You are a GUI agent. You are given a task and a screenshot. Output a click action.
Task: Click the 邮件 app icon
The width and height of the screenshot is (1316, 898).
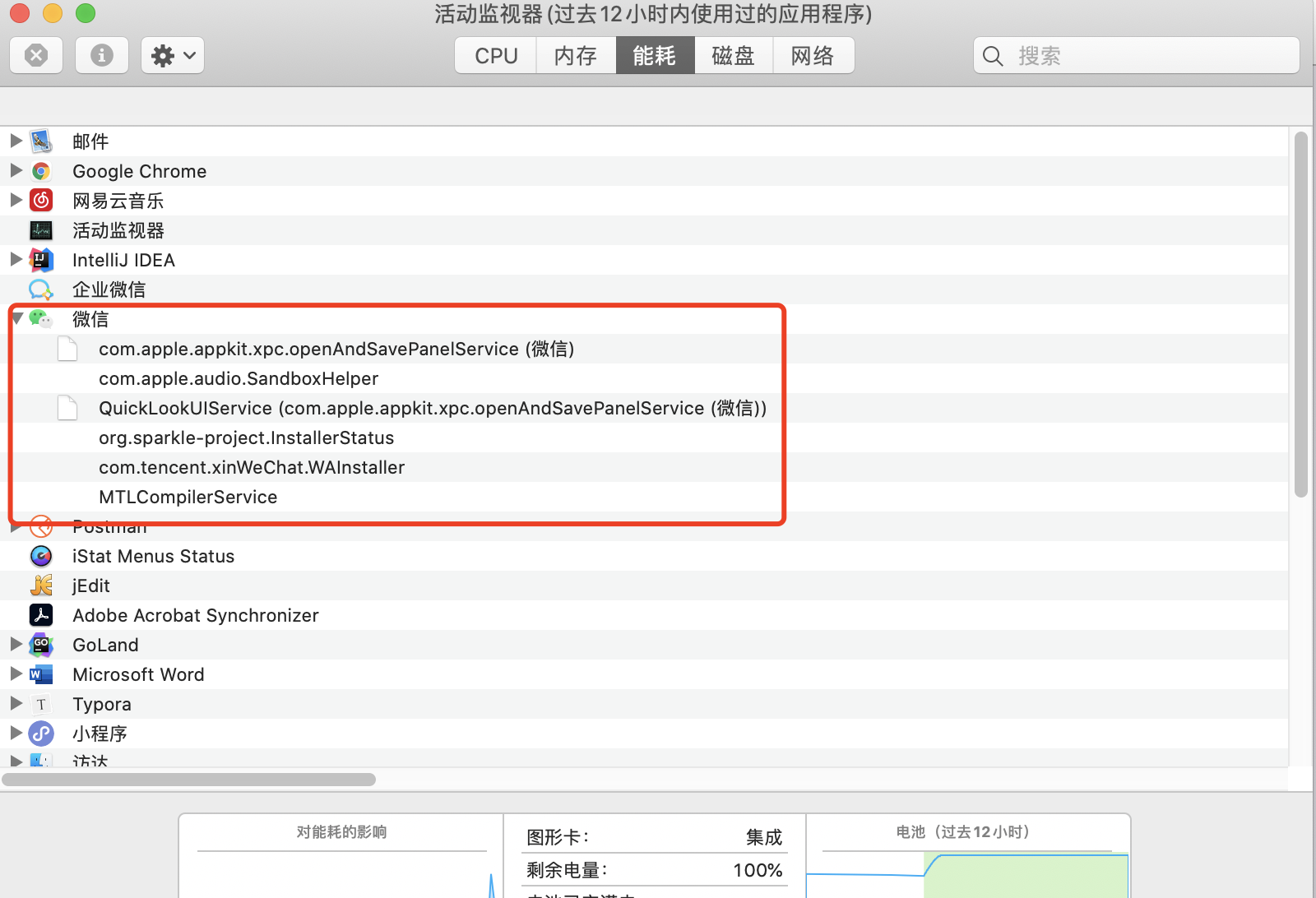[x=41, y=141]
